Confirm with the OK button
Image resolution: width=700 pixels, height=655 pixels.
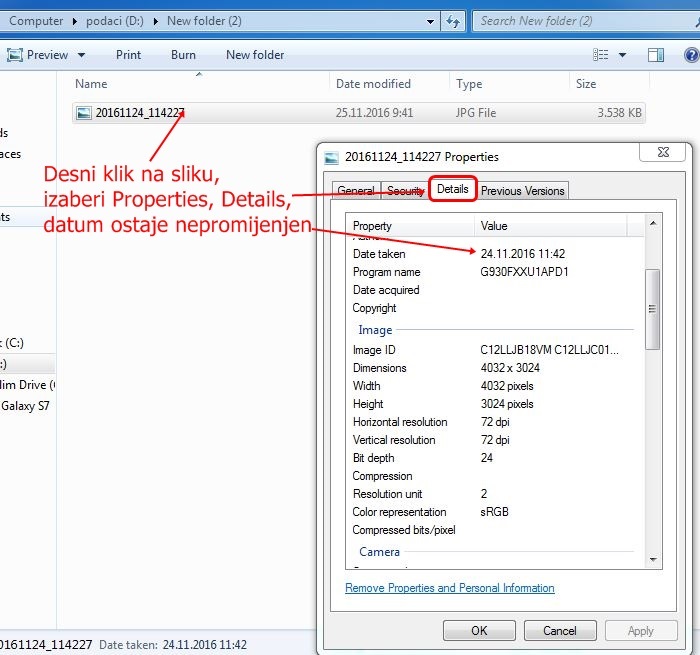pos(479,630)
